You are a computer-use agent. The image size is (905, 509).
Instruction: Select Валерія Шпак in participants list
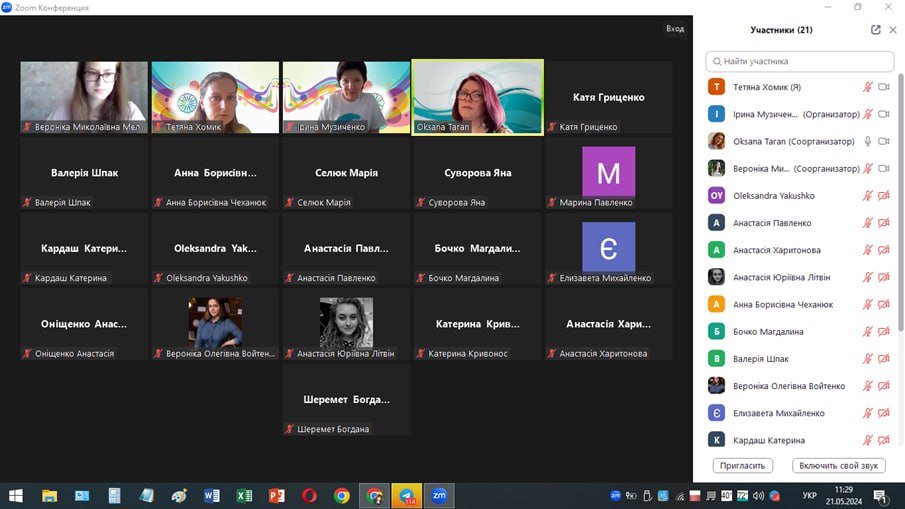tap(760, 359)
